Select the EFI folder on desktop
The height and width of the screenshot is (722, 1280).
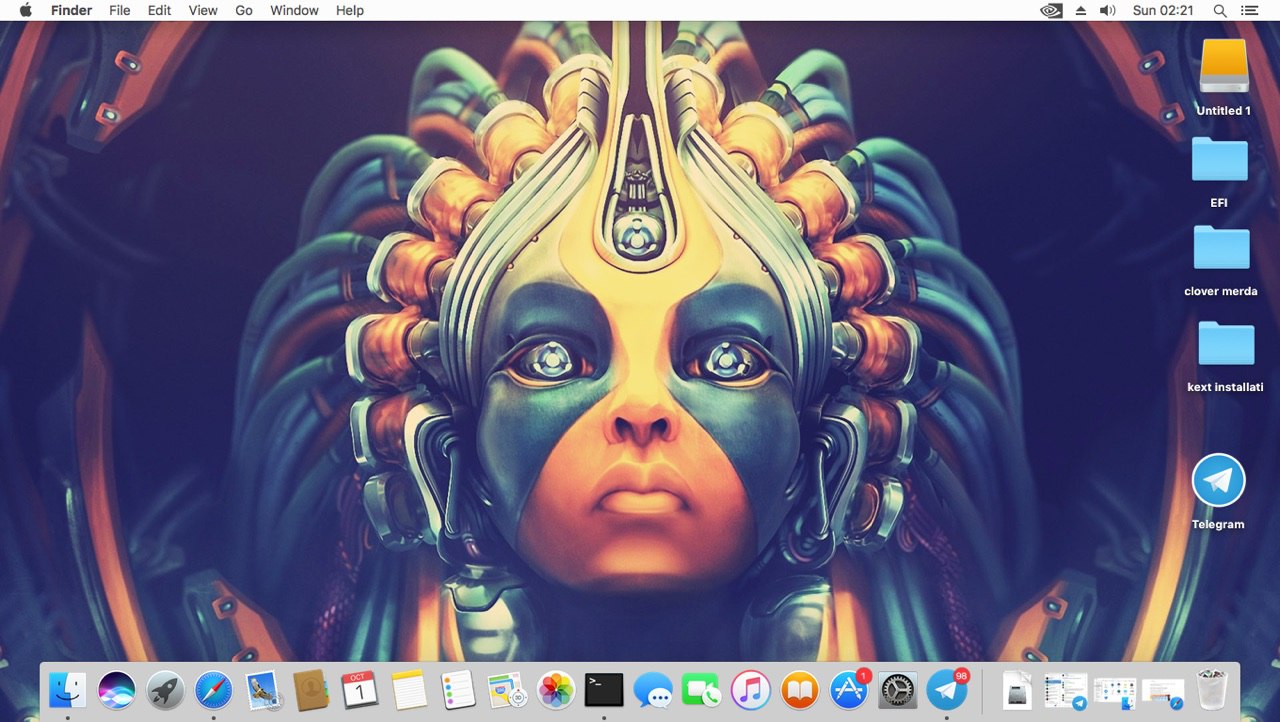1219,171
